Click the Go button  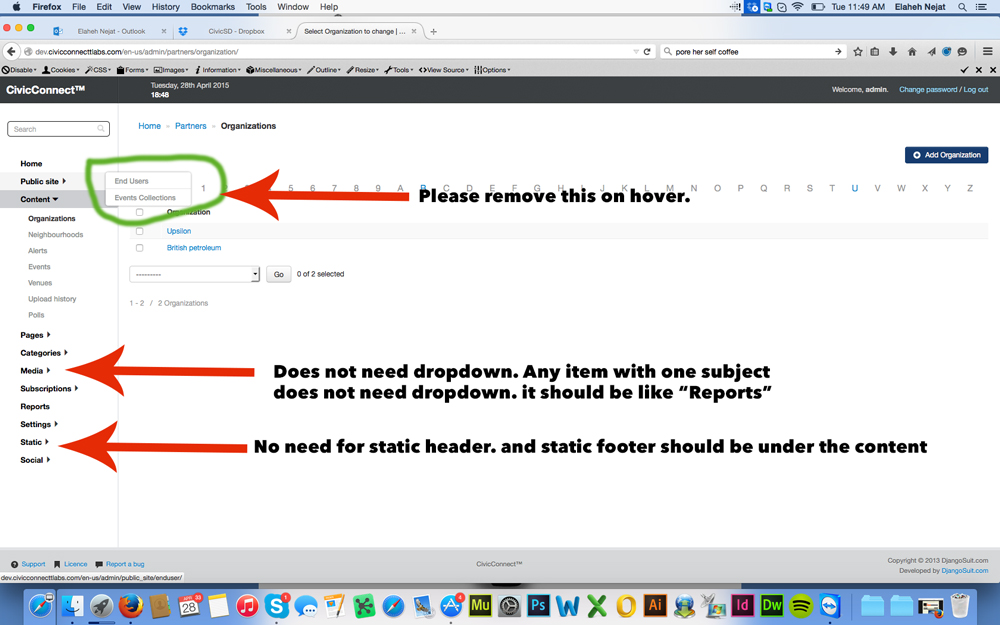(279, 274)
